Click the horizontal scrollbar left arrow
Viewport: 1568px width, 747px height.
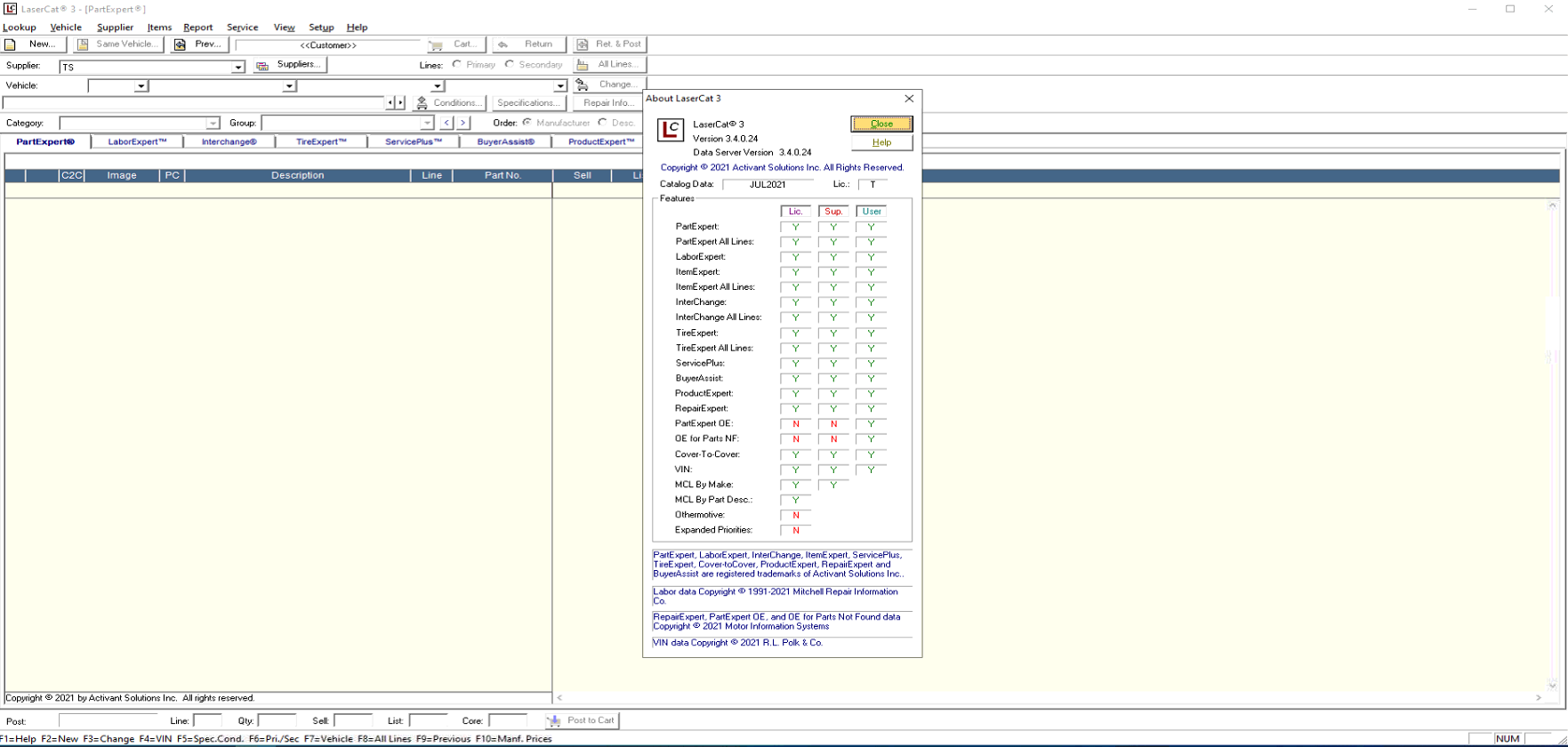pyautogui.click(x=559, y=698)
